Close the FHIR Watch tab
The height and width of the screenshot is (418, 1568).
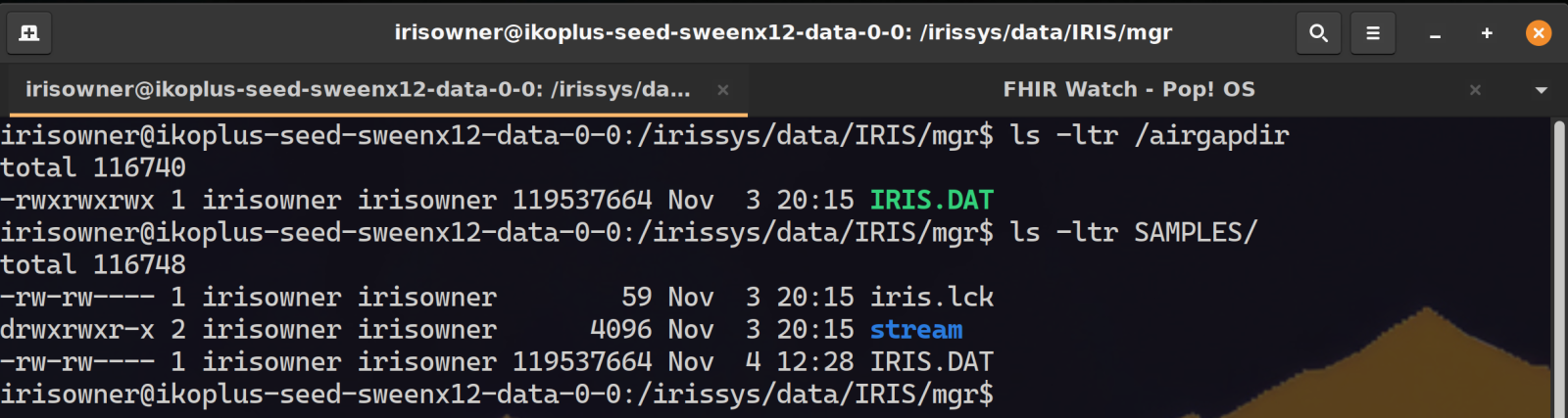[1475, 90]
